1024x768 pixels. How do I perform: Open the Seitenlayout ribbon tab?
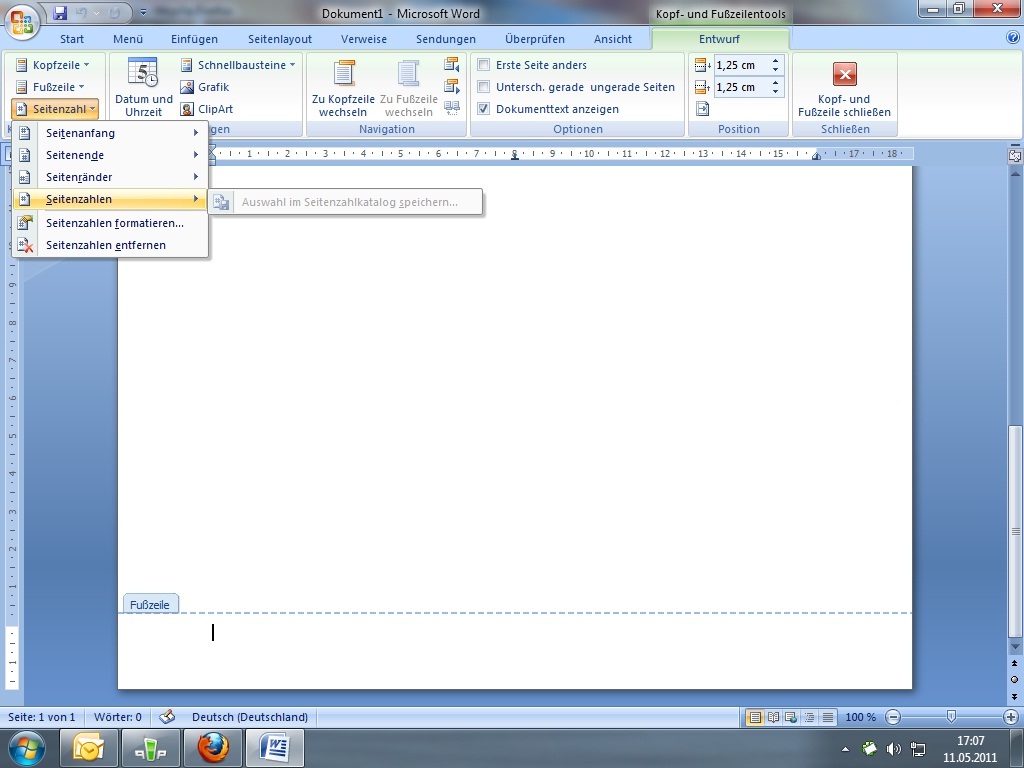(x=280, y=39)
